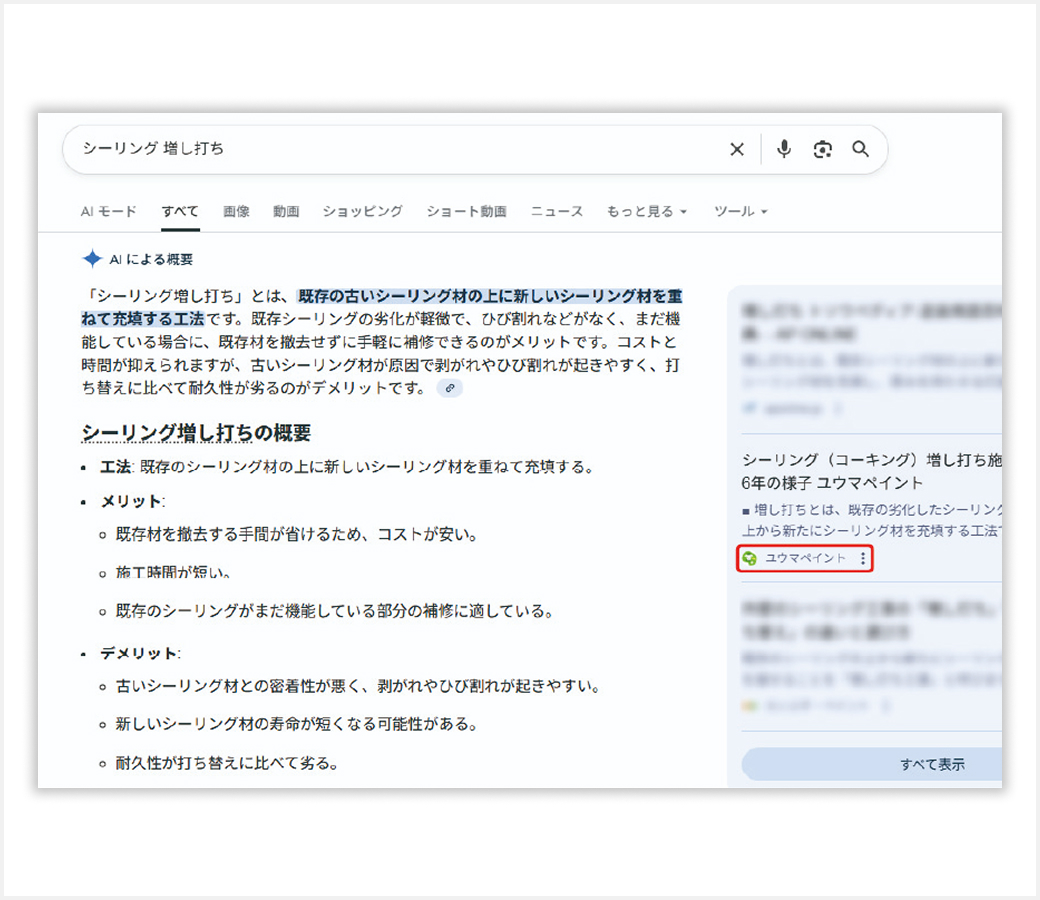
Task: Click the chain link icon after the AI summary
Action: pos(449,387)
